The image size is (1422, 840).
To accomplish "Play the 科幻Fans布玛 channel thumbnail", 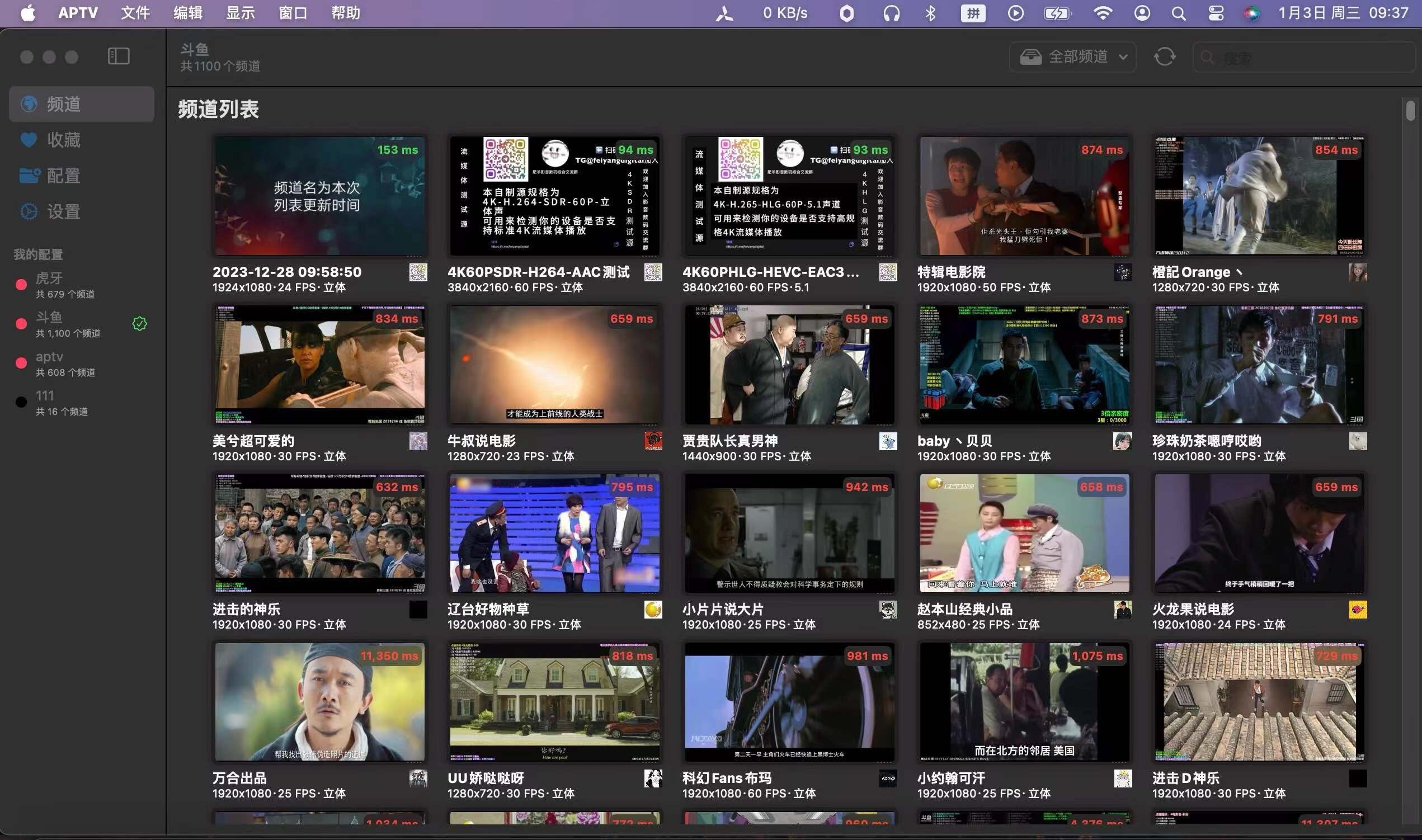I will 790,702.
